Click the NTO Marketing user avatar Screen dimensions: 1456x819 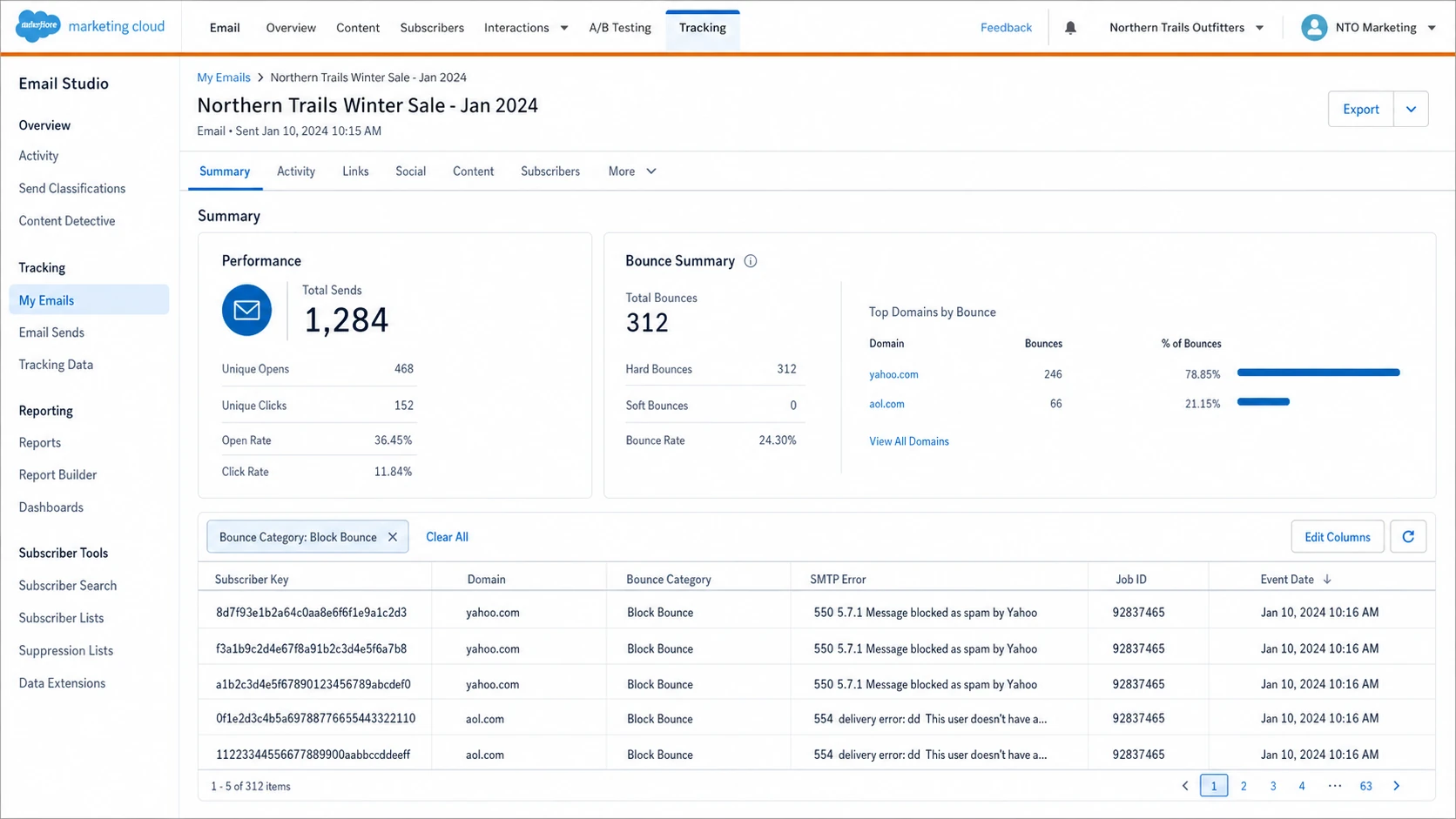pyautogui.click(x=1313, y=28)
